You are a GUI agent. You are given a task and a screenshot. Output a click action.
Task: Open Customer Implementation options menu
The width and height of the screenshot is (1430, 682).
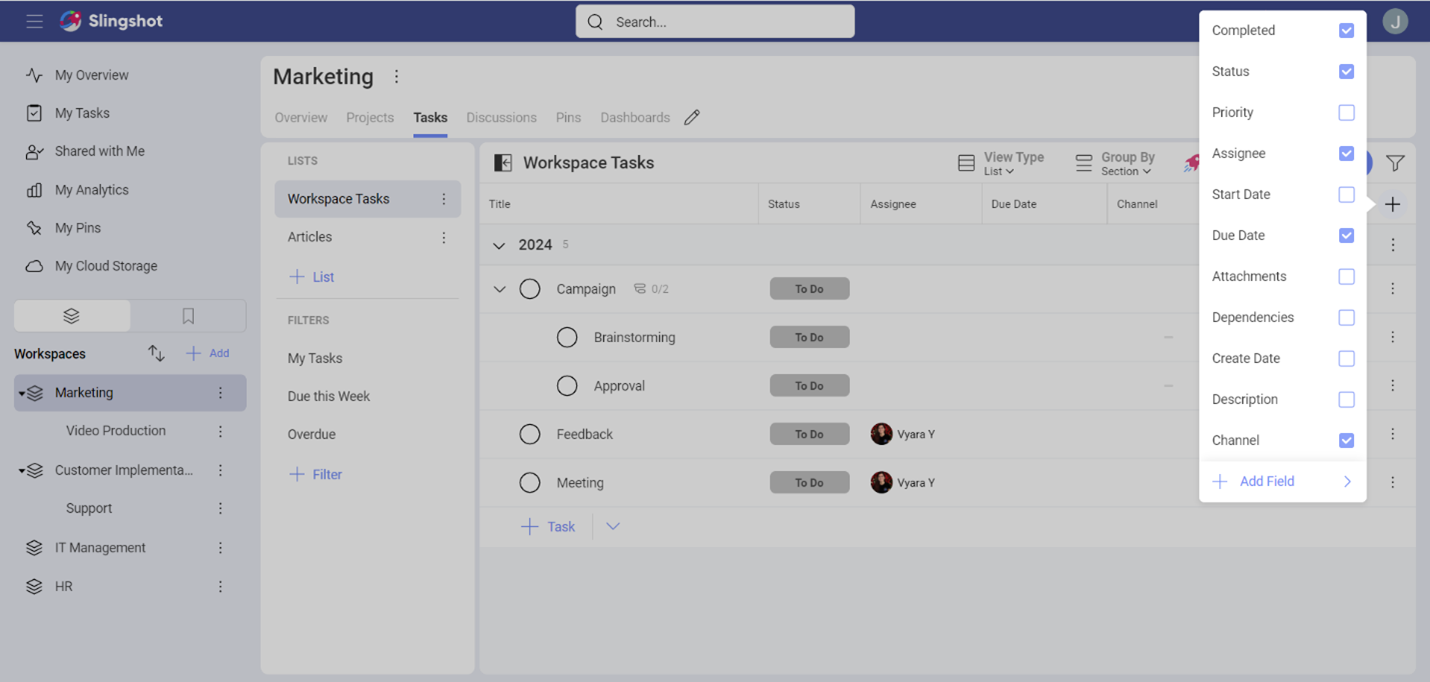coord(221,470)
